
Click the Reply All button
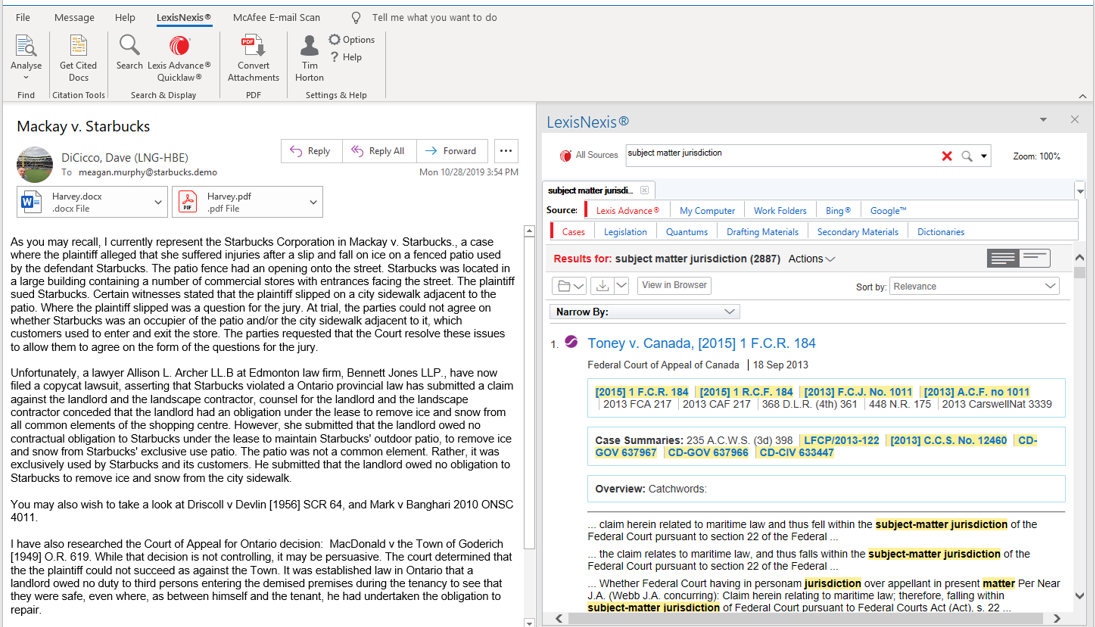click(x=379, y=151)
